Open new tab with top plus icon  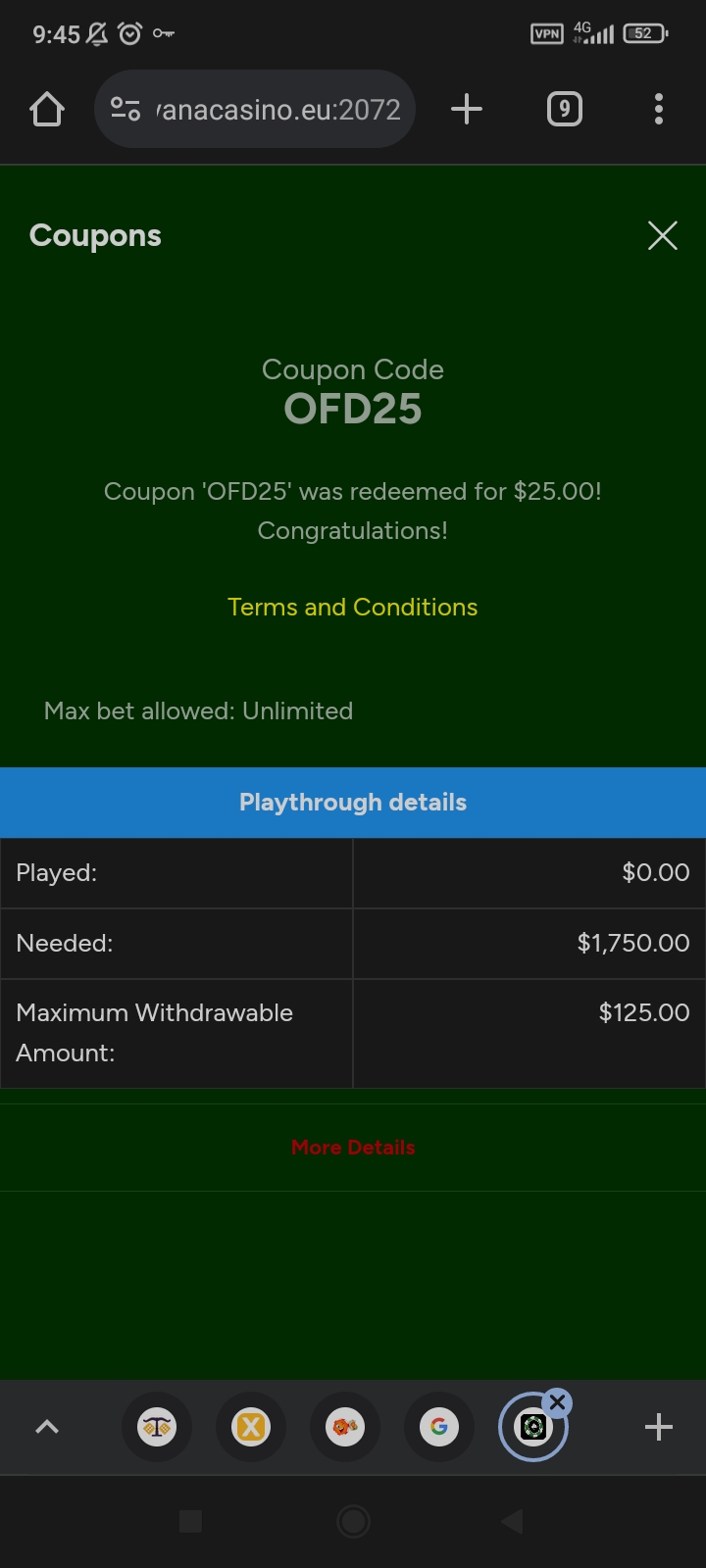[x=467, y=109]
